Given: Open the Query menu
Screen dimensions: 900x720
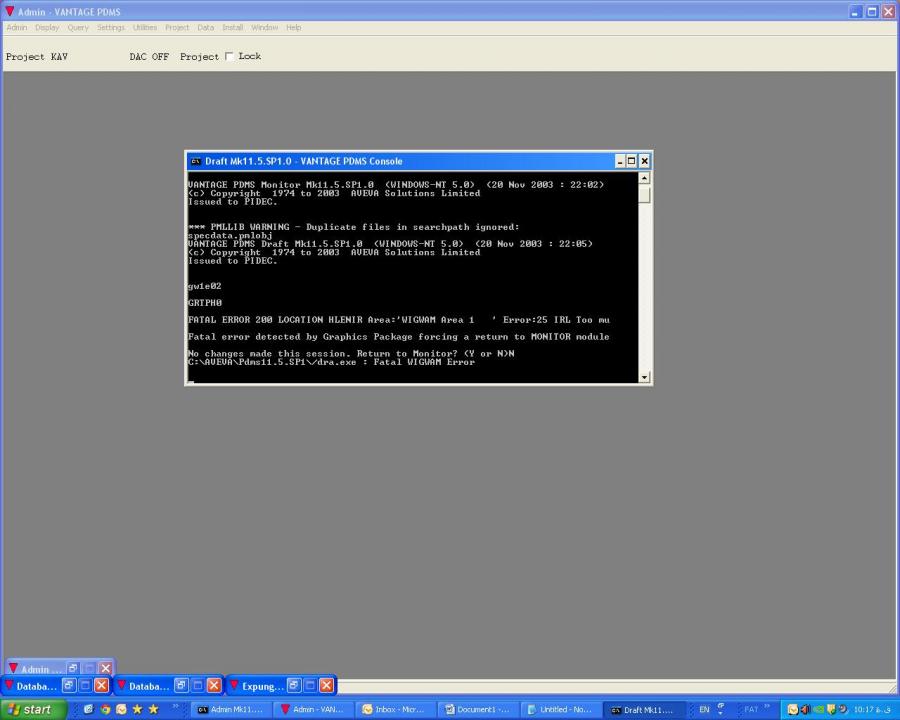Looking at the screenshot, I should click(x=78, y=28).
